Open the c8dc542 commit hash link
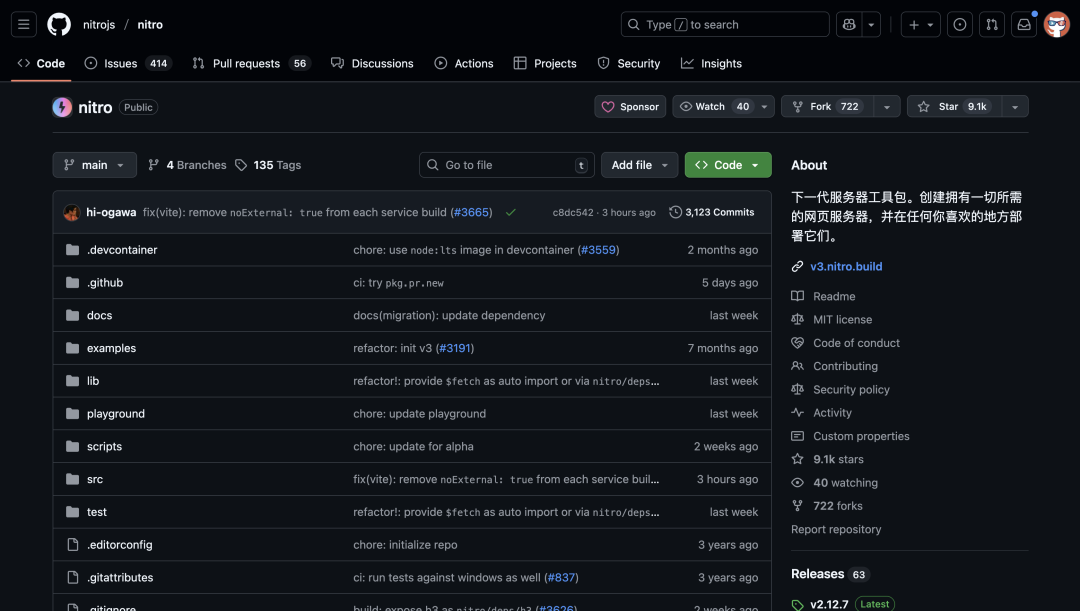This screenshot has height=611, width=1080. [573, 212]
